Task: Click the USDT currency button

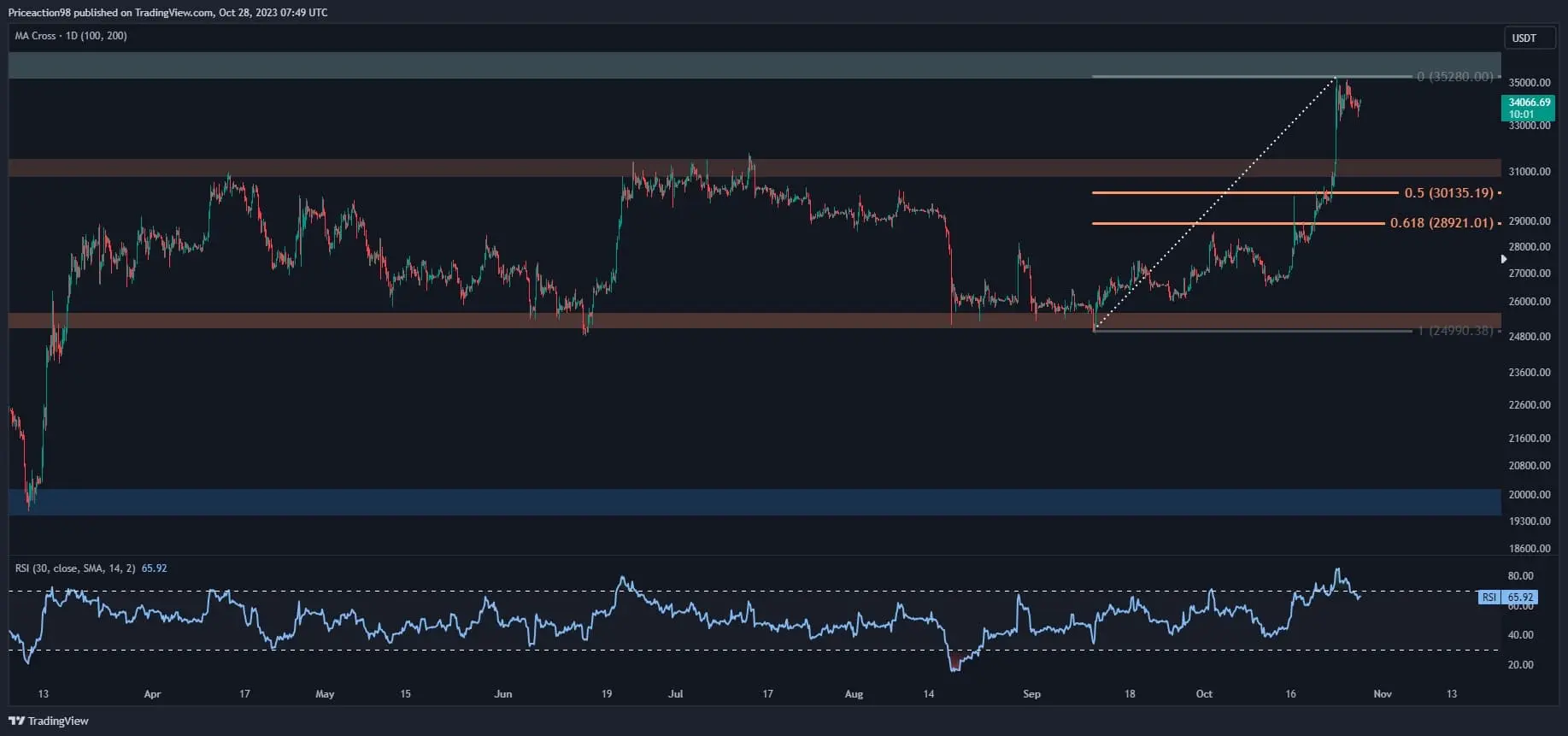Action: click(1529, 38)
